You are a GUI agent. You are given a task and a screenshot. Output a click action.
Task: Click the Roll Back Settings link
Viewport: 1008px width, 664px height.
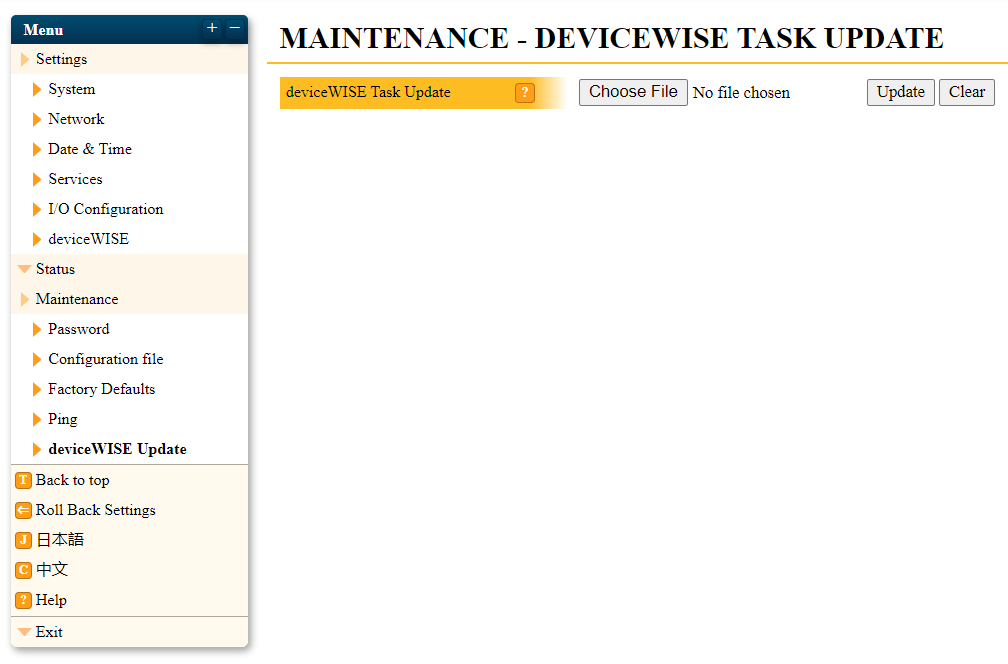[x=96, y=510]
